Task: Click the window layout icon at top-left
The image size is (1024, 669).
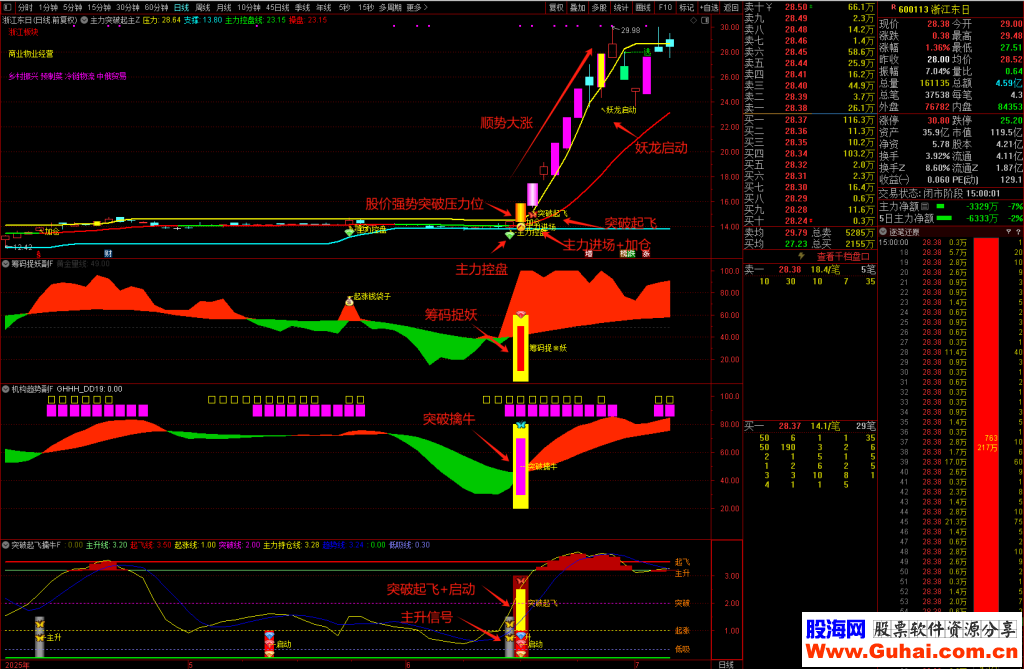Action: [x=8, y=7]
